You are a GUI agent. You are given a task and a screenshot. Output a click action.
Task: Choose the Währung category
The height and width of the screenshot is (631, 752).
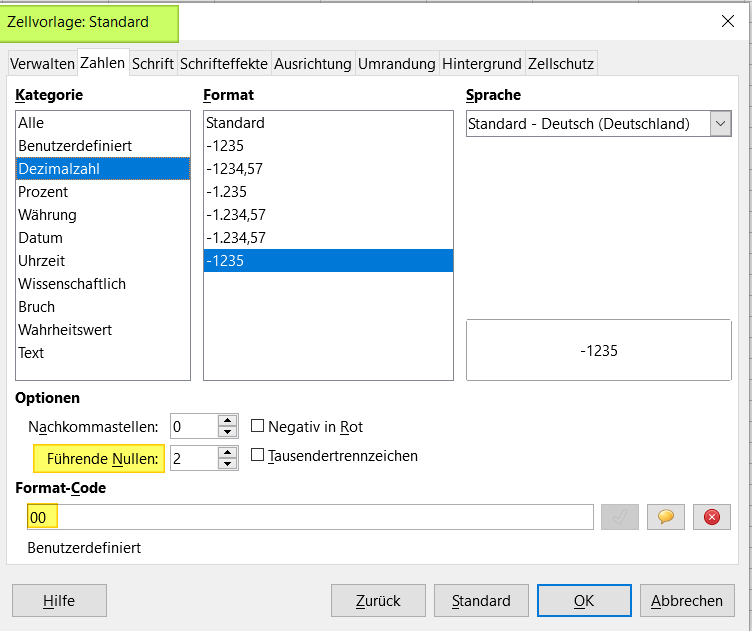pos(103,215)
